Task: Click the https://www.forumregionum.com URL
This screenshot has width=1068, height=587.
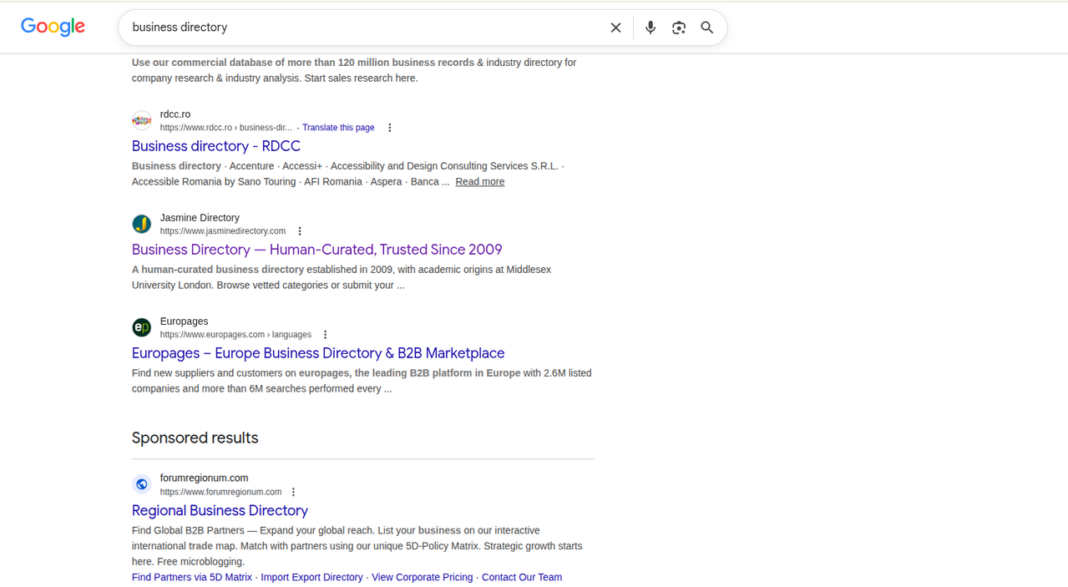Action: click(221, 492)
